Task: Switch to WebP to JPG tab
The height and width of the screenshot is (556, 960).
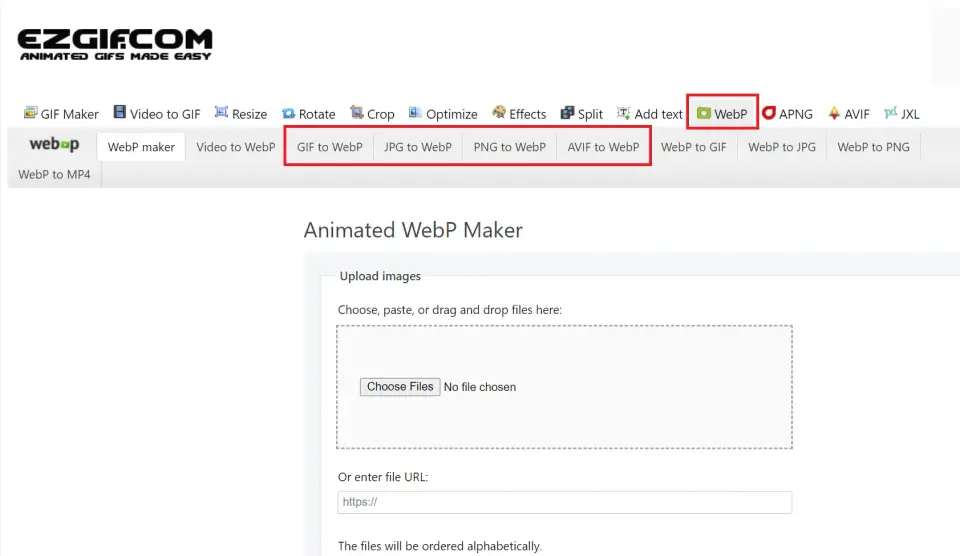Action: pyautogui.click(x=782, y=147)
